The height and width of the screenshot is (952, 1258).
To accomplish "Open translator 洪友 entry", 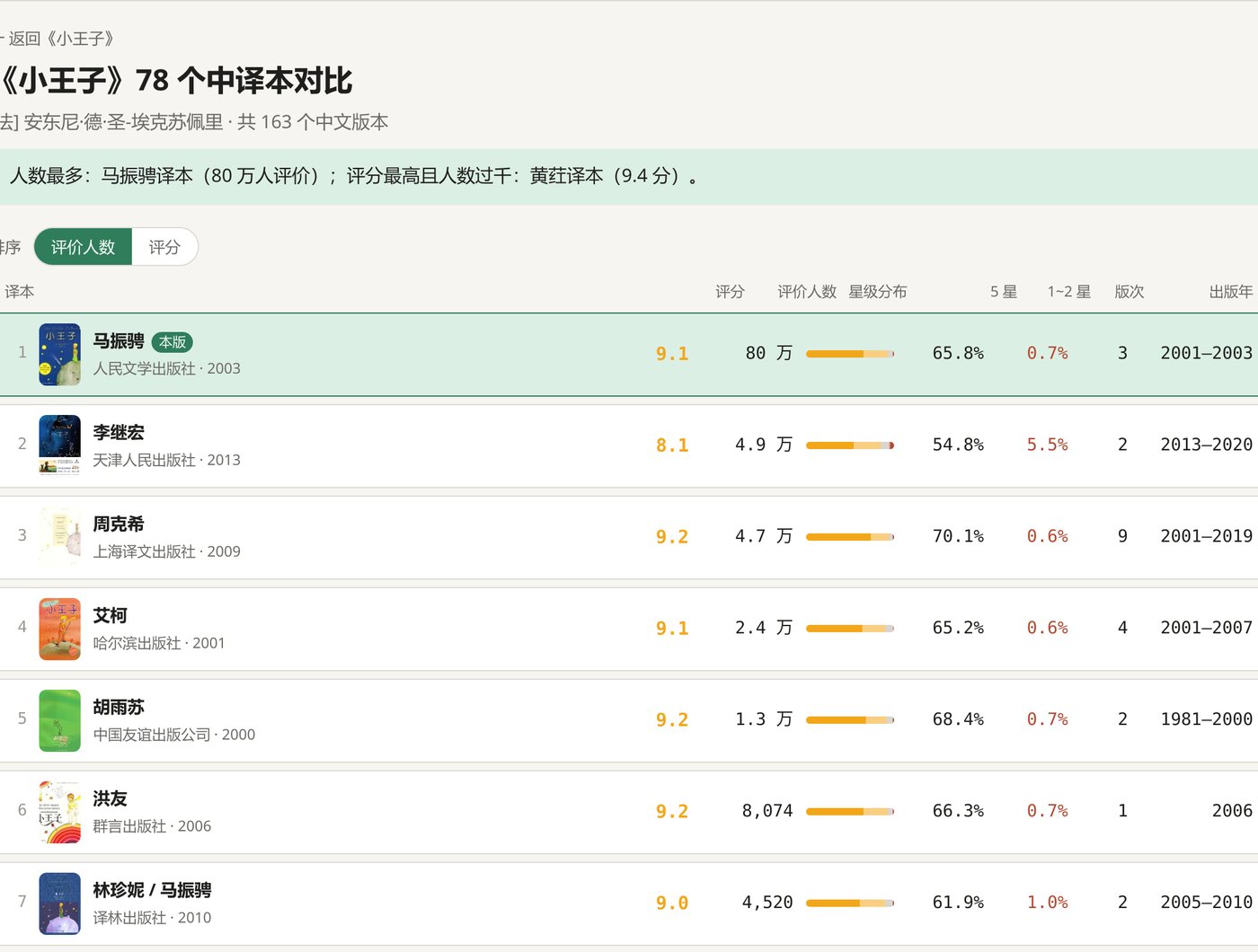I will [x=111, y=799].
